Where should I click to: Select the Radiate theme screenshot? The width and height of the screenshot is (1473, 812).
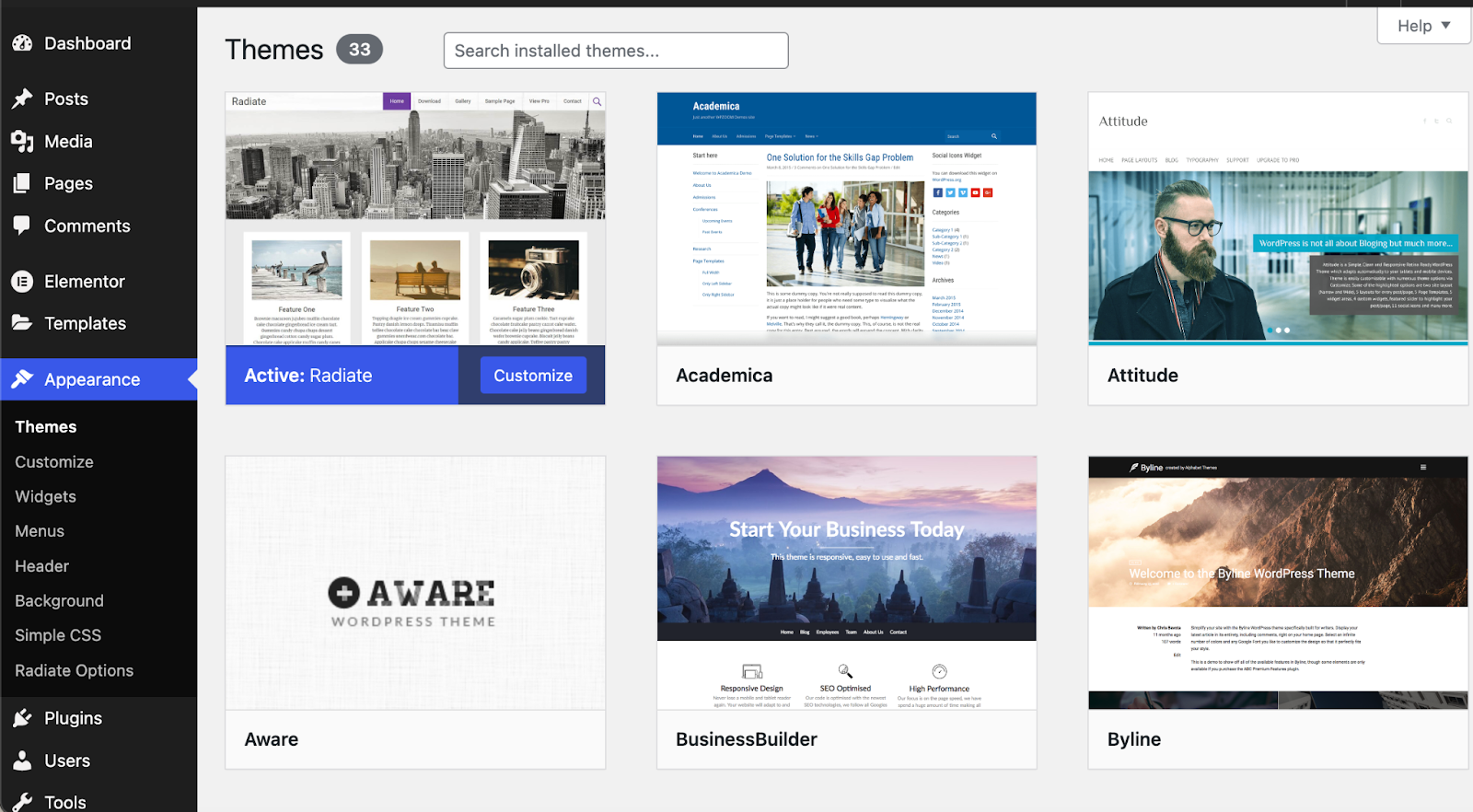pos(415,219)
